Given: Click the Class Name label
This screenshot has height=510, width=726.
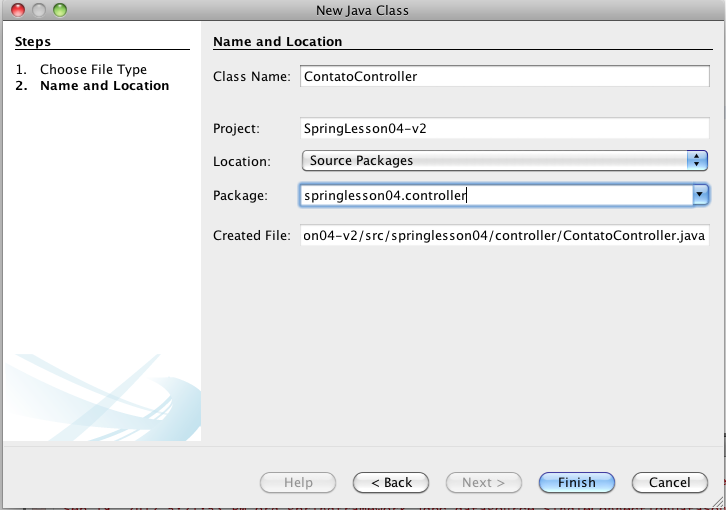Looking at the screenshot, I should coord(251,76).
